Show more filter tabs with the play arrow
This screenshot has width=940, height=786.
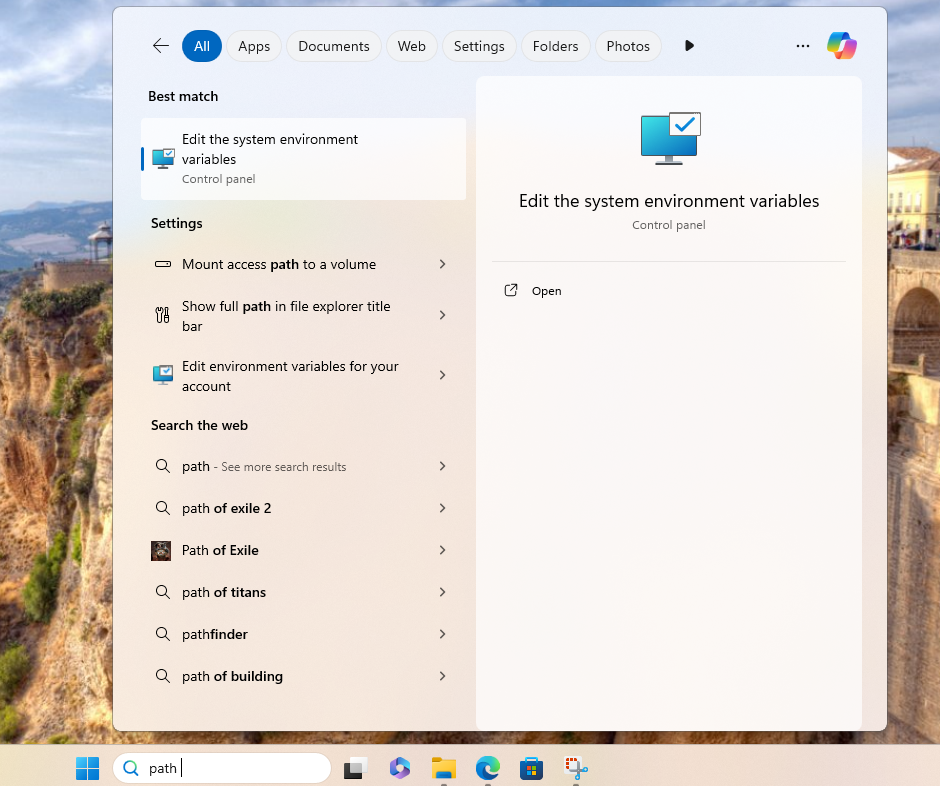tap(689, 46)
